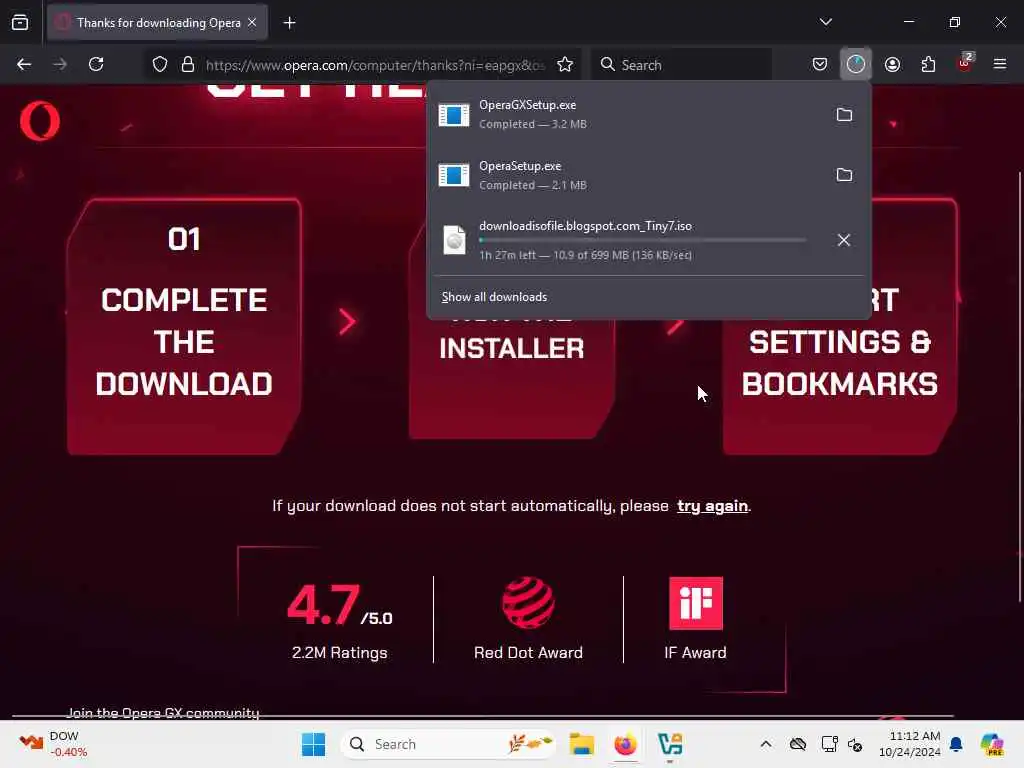The height and width of the screenshot is (768, 1024).
Task: Bookmark this page with the star icon
Action: point(565,65)
